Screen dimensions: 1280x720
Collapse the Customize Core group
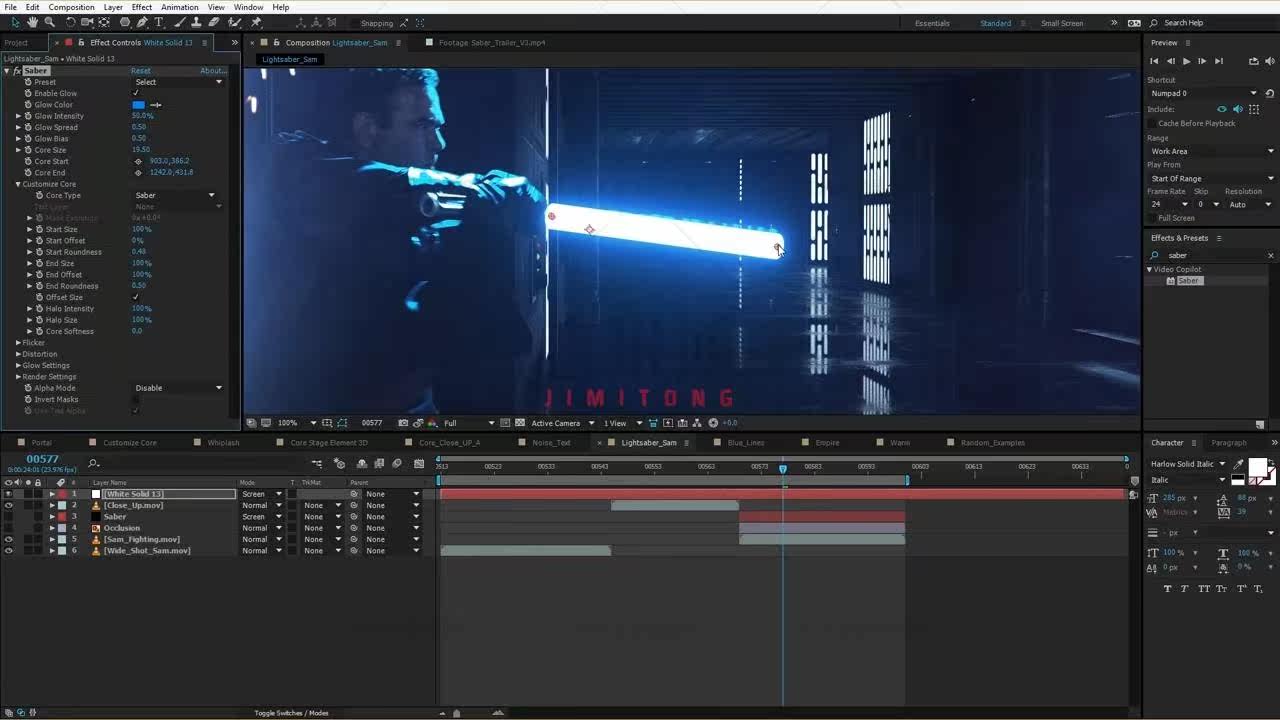click(x=18, y=184)
